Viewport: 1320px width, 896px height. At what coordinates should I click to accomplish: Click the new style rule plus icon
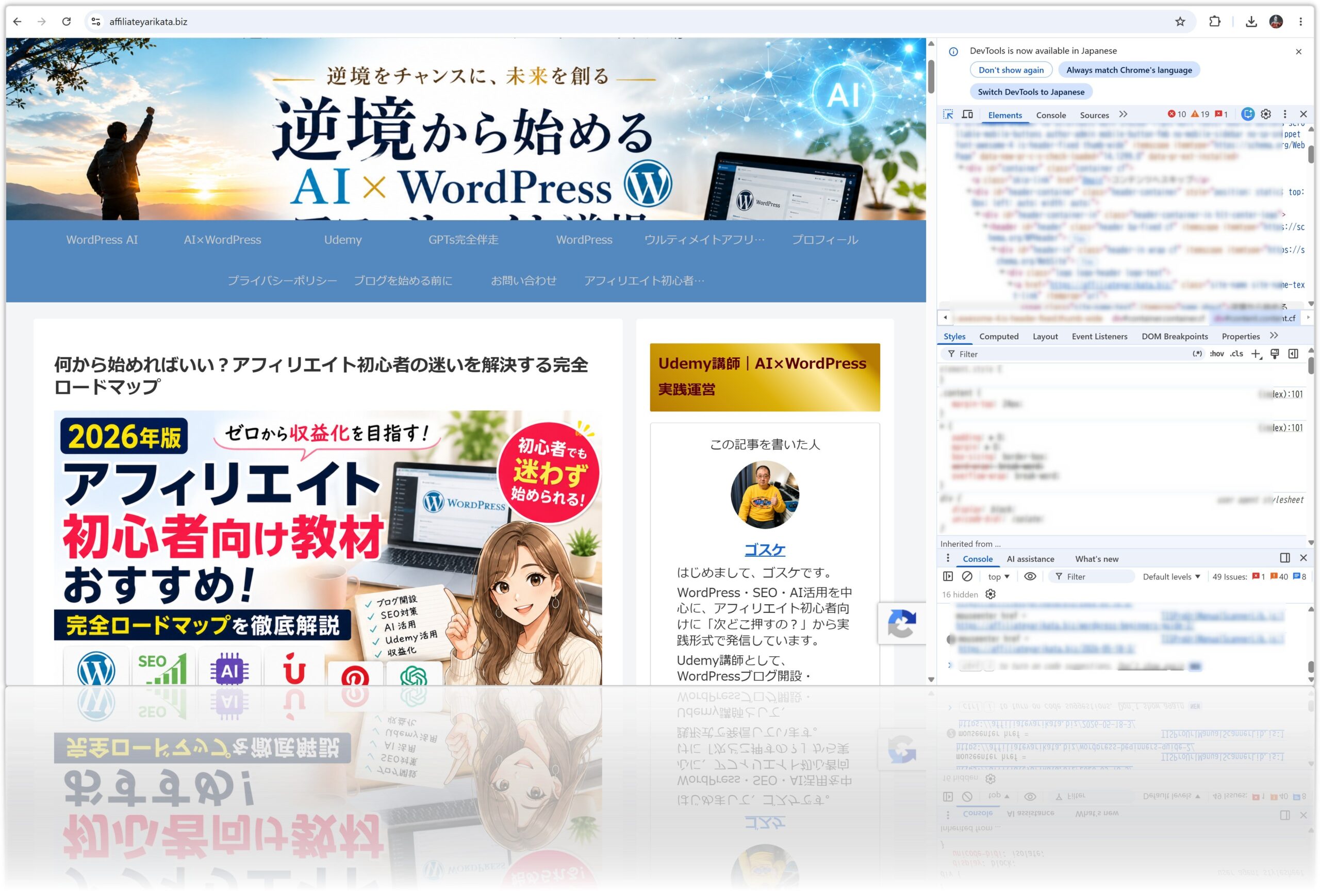(1256, 354)
